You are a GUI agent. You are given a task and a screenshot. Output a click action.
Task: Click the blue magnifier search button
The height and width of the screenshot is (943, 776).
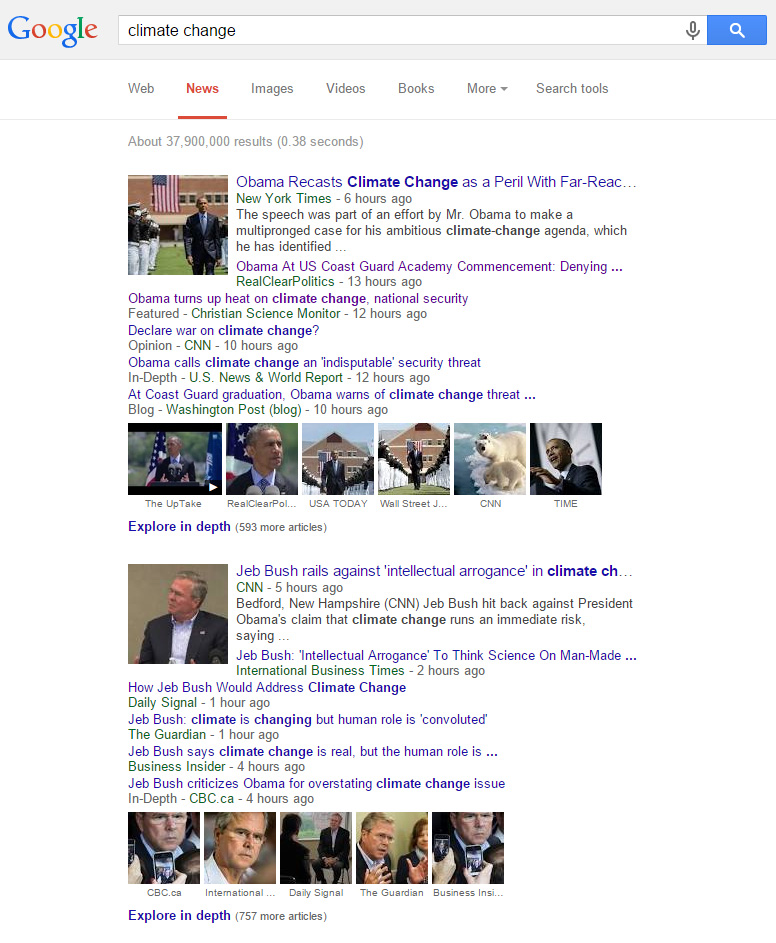pyautogui.click(x=736, y=30)
